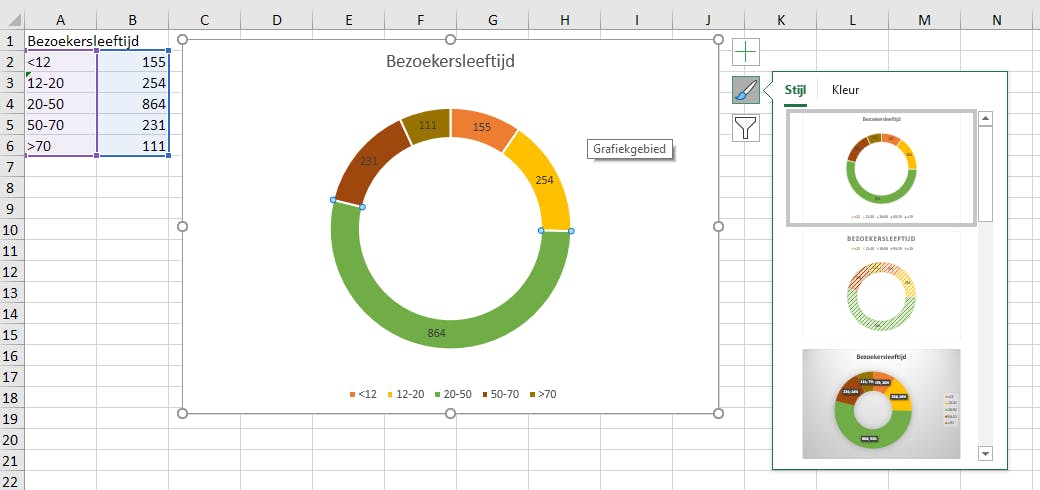Screen dimensions: 1040x490
Task: Select row 12 header
Action: pyautogui.click(x=12, y=272)
